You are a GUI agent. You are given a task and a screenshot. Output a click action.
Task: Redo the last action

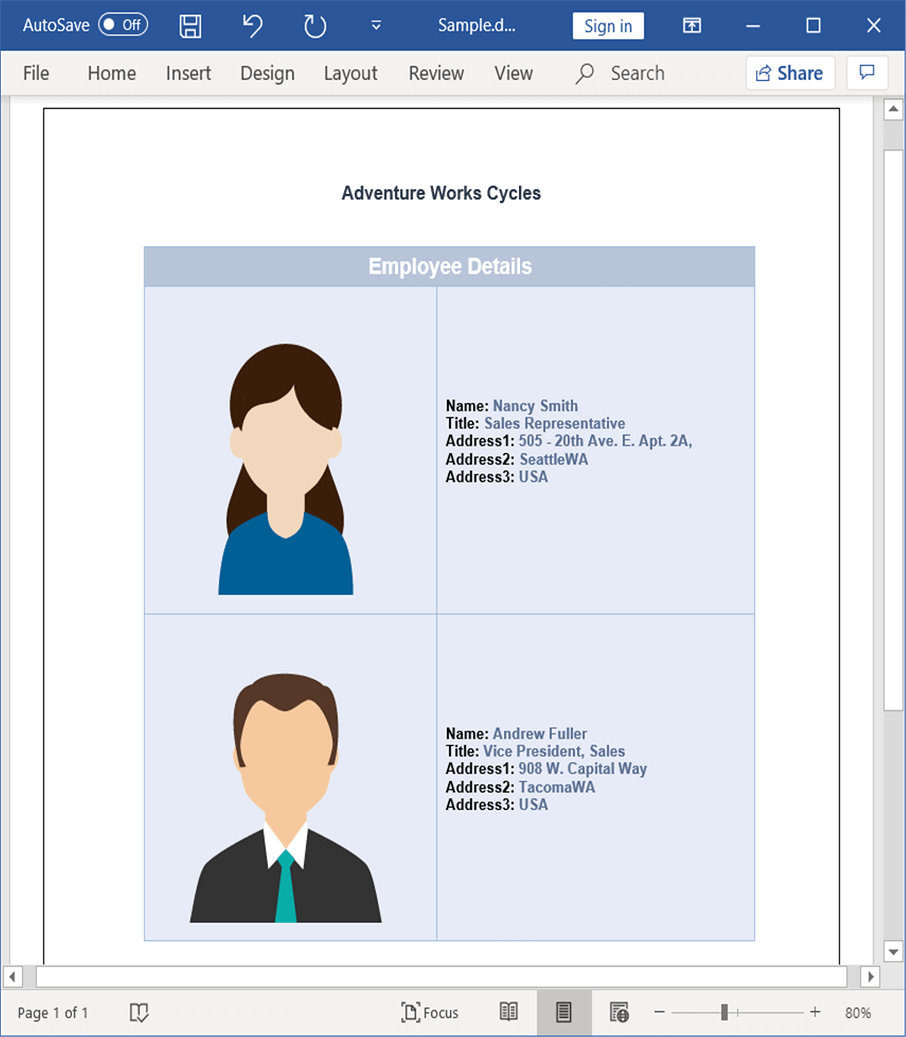pyautogui.click(x=314, y=26)
